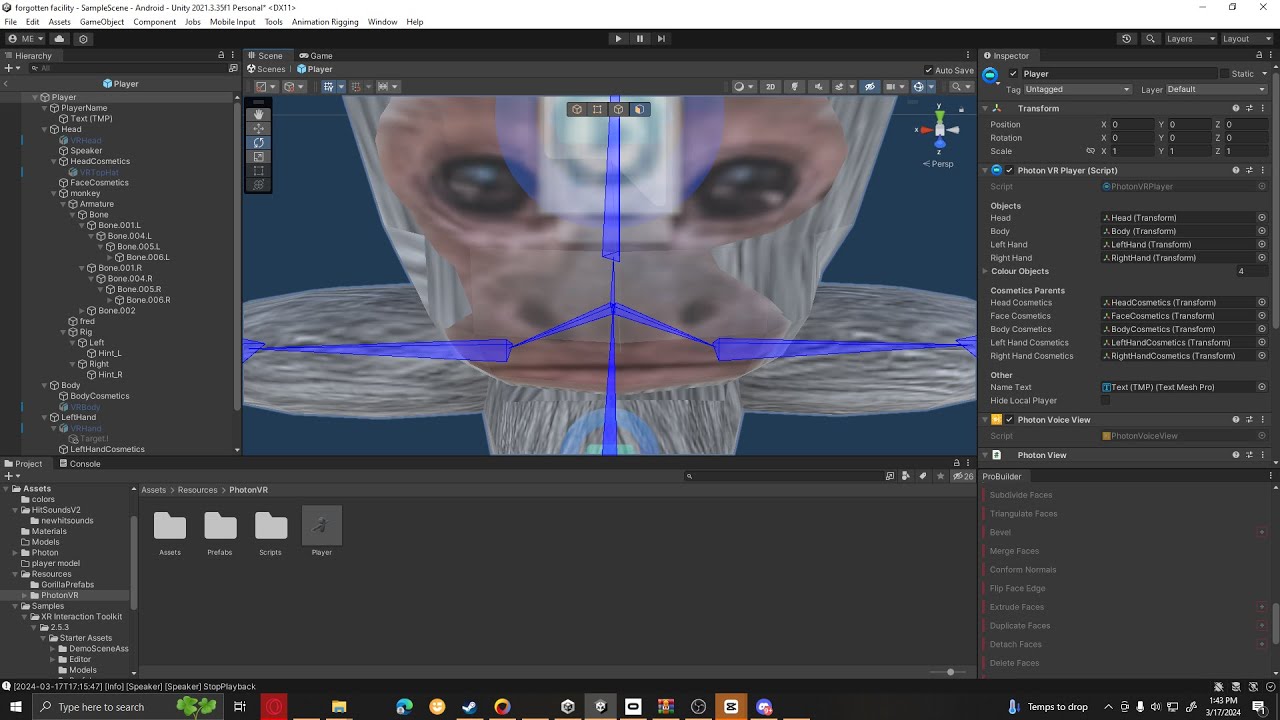This screenshot has width=1280, height=720.
Task: Toggle Photon VR Player script enabled checkbox
Action: [1009, 170]
